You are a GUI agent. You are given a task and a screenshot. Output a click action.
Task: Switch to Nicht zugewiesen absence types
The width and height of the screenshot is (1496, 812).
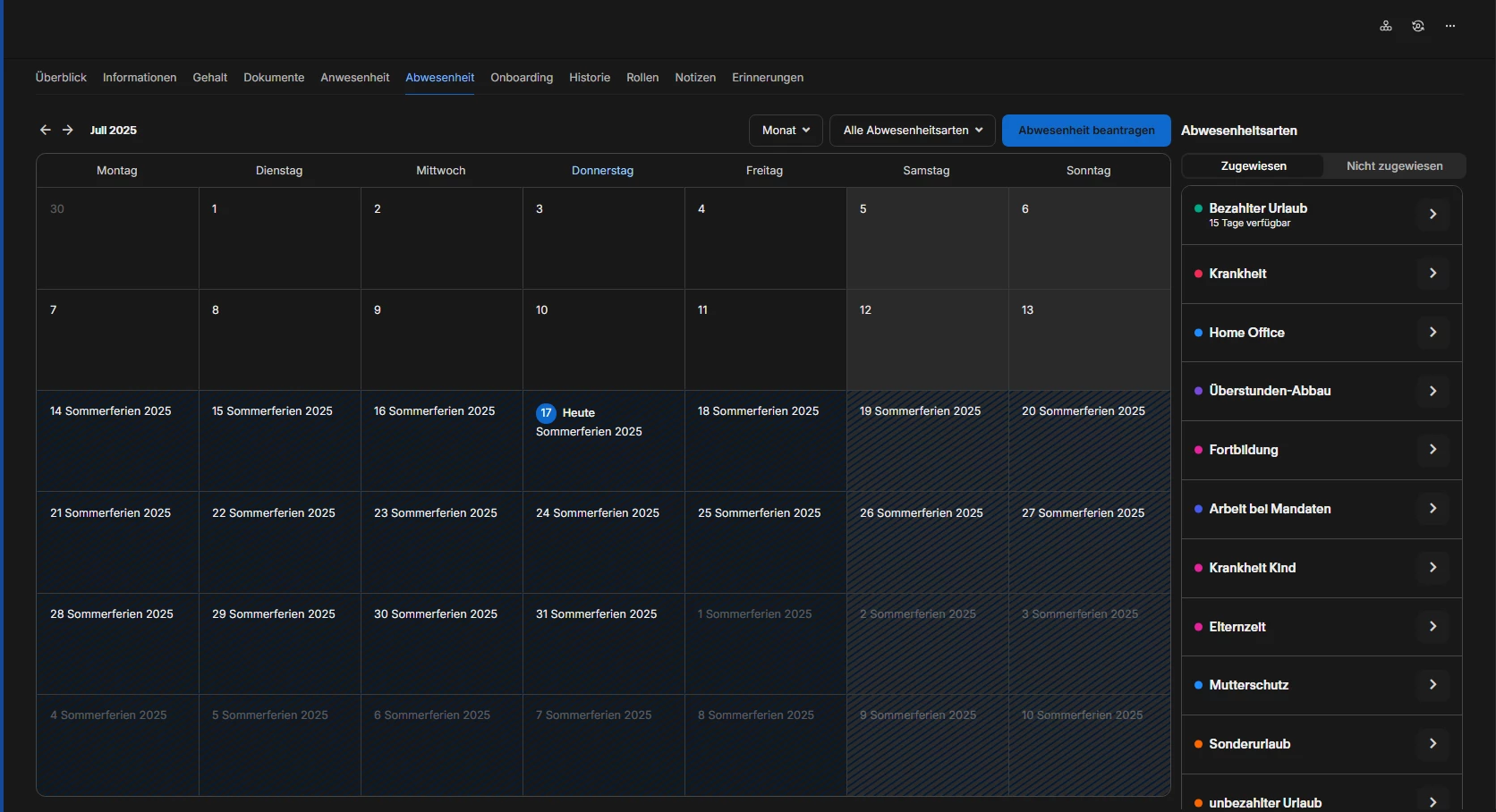1394,166
